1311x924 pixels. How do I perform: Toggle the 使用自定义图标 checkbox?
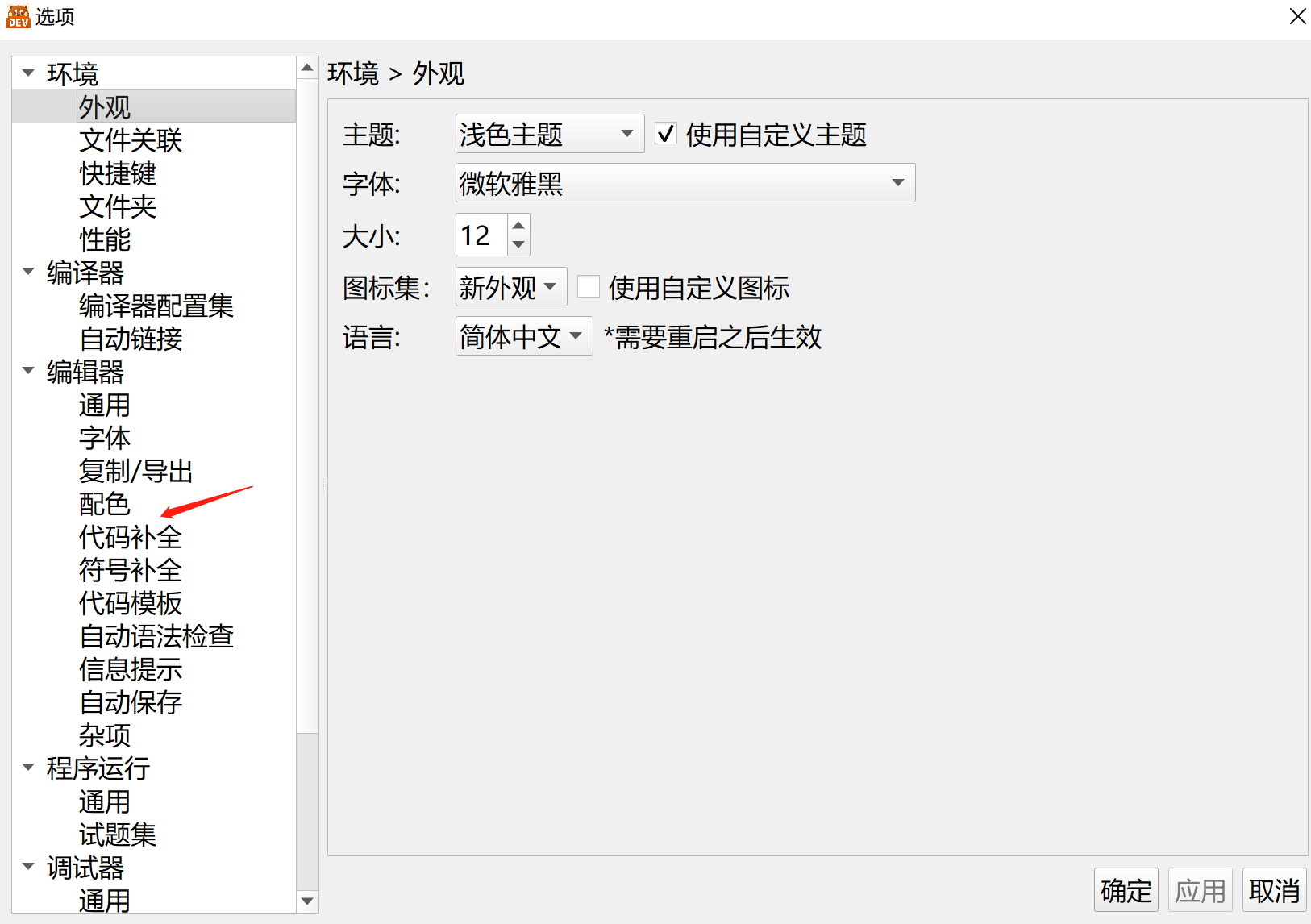coord(589,286)
